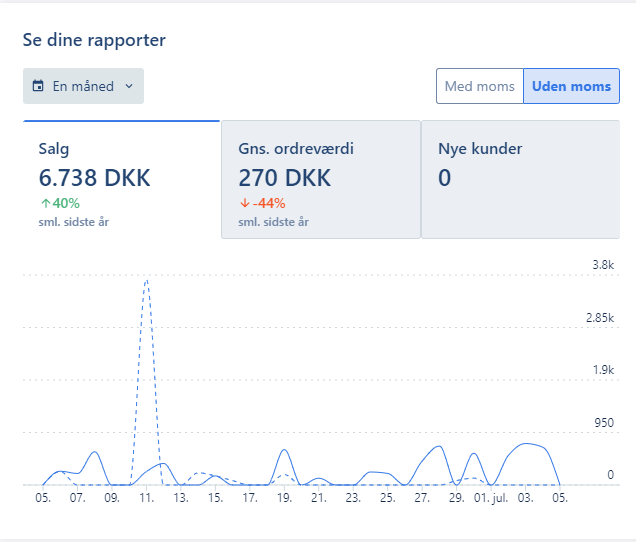Select the 19. date on the x-axis
The width and height of the screenshot is (636, 542).
pos(284,497)
